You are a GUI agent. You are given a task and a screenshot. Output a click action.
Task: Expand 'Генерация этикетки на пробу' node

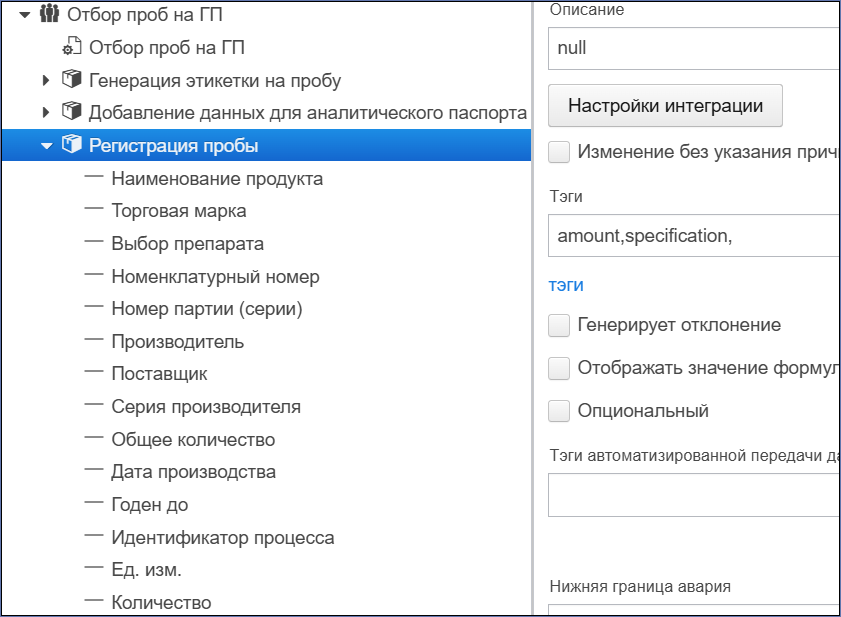tap(46, 80)
